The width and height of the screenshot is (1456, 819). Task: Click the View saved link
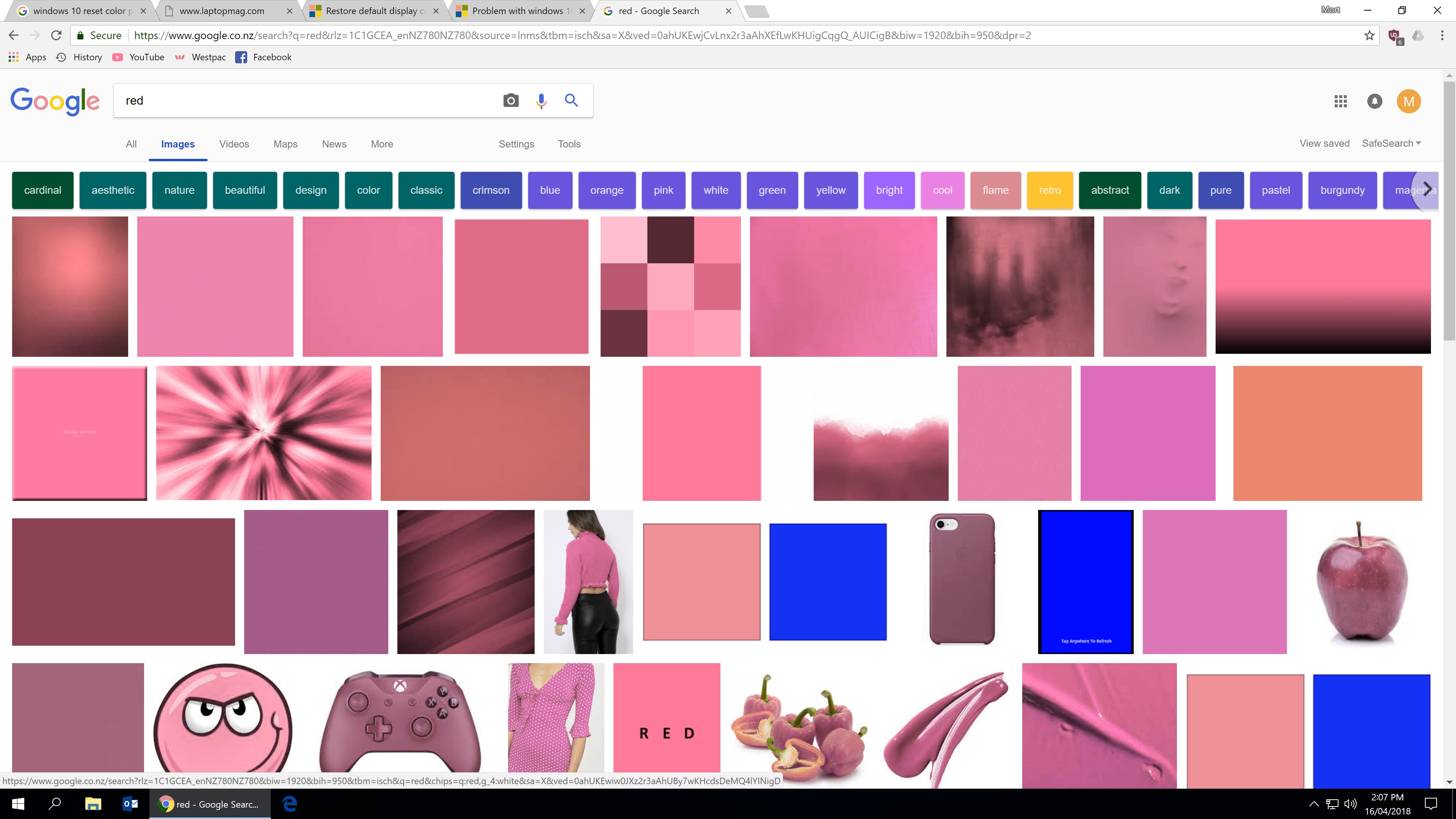pyautogui.click(x=1324, y=144)
